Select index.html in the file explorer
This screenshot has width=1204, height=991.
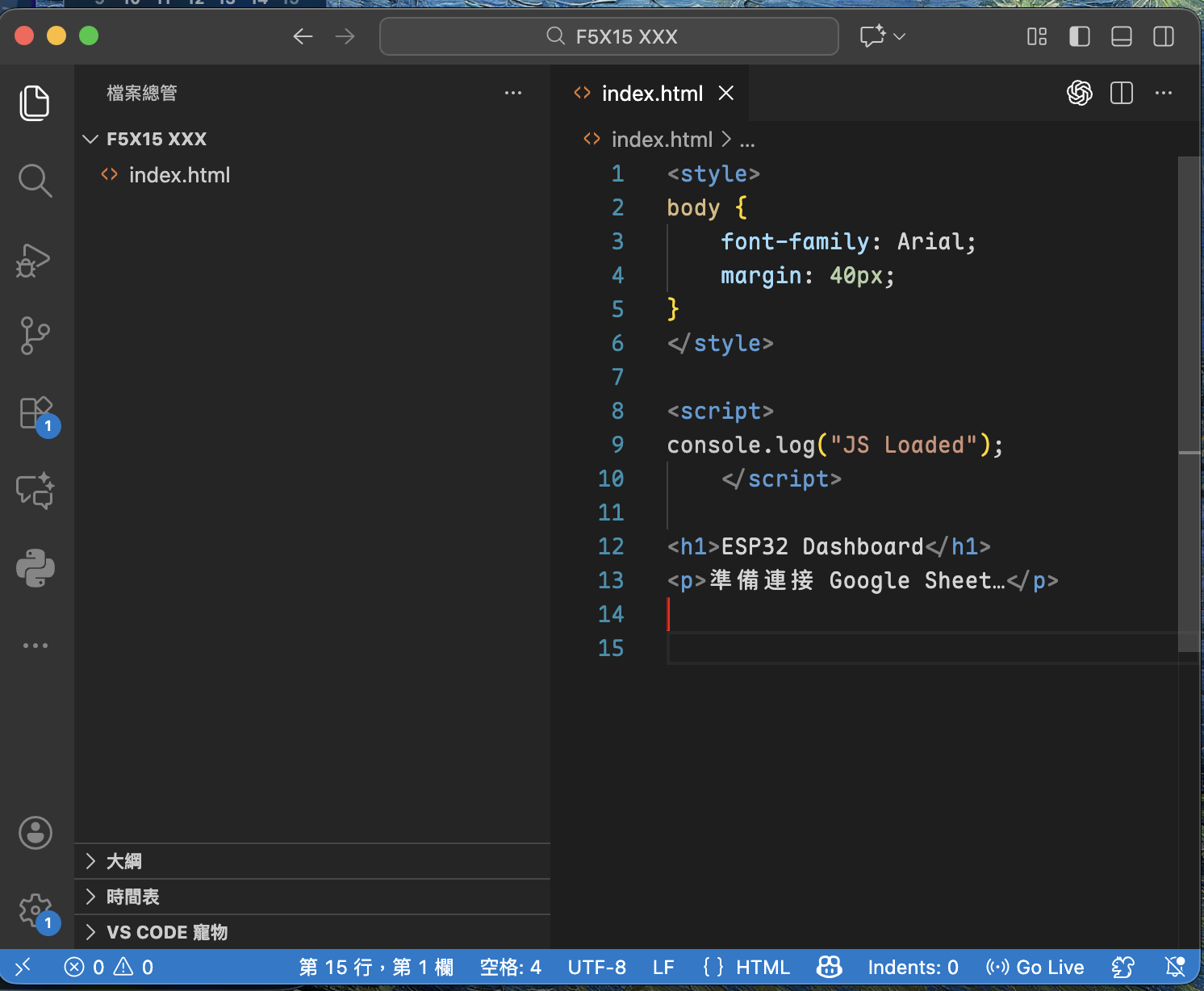(179, 175)
